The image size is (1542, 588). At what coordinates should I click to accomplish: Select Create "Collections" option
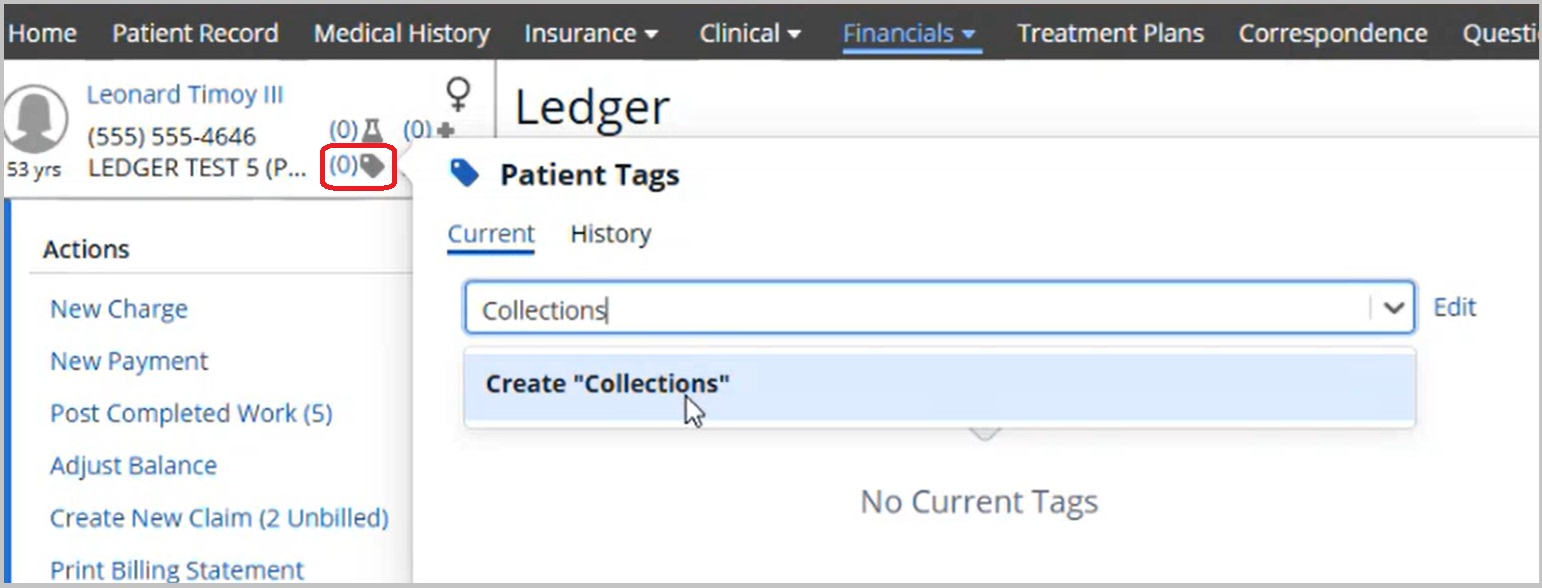940,384
